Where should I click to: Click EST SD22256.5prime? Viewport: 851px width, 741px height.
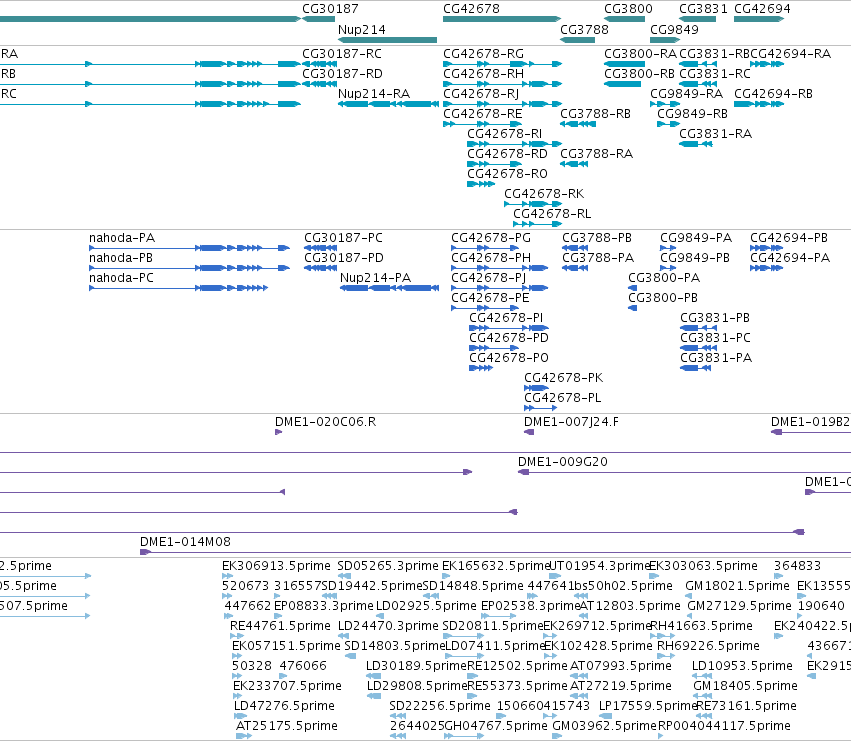point(397,716)
